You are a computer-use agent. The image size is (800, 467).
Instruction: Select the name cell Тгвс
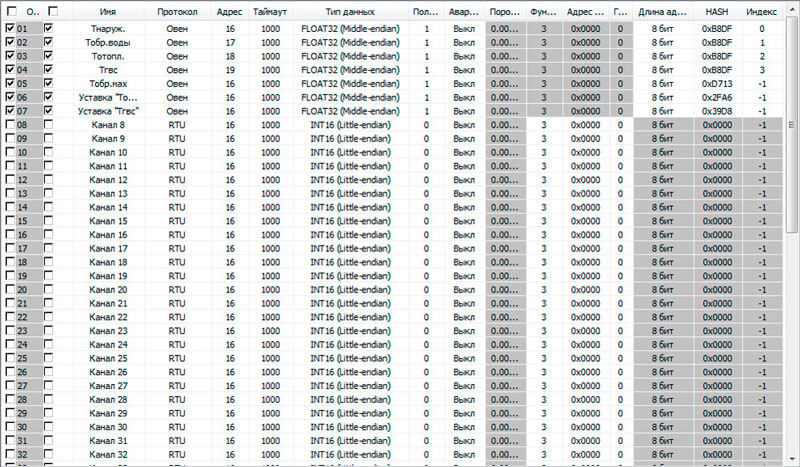click(x=108, y=70)
